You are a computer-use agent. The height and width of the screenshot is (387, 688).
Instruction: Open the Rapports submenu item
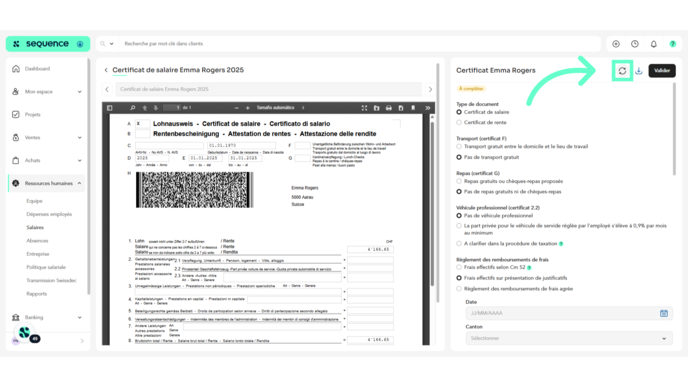(x=36, y=294)
